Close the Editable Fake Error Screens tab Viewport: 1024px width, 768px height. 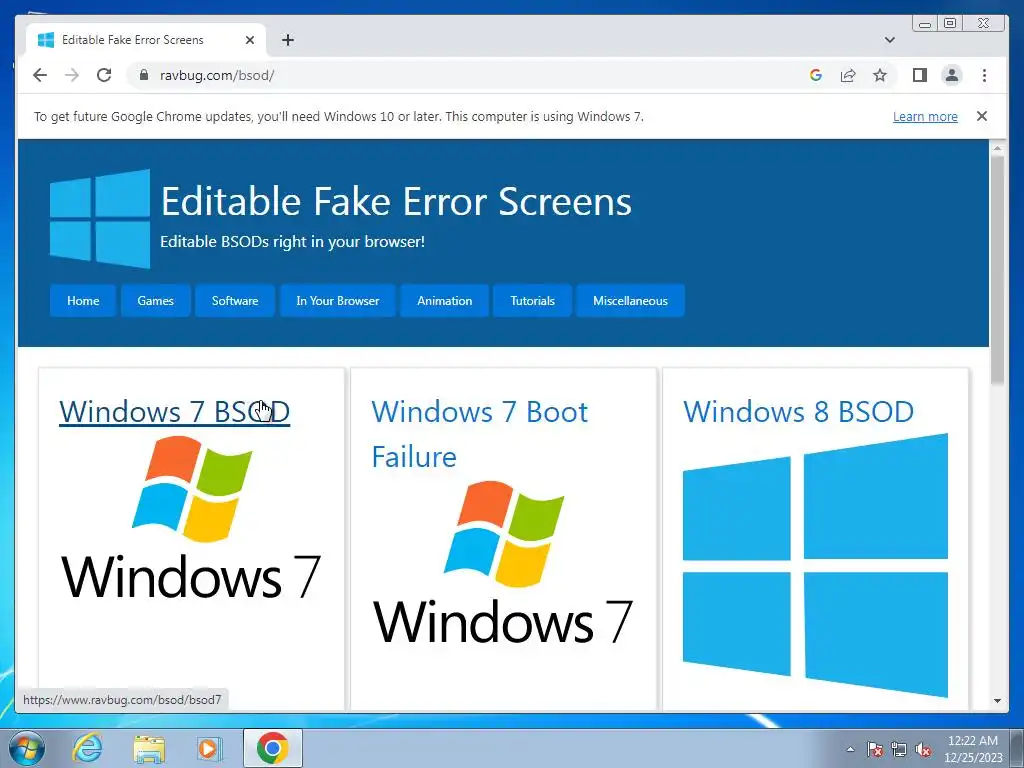249,40
